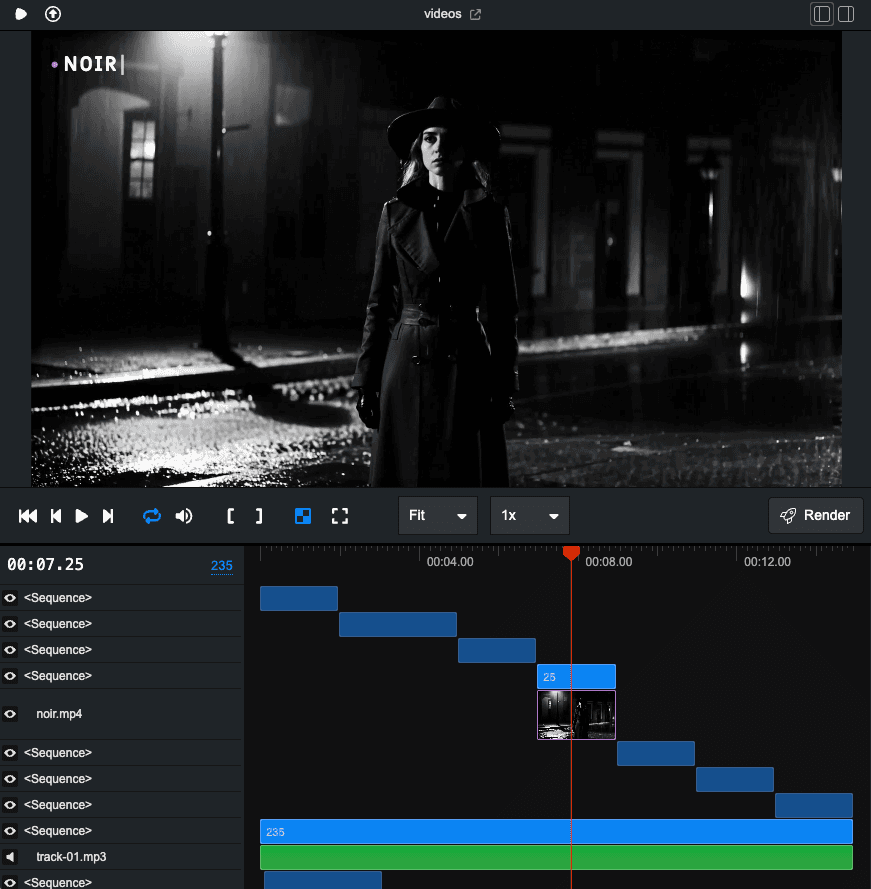Click the red playhead marker on the ruler

coord(571,551)
